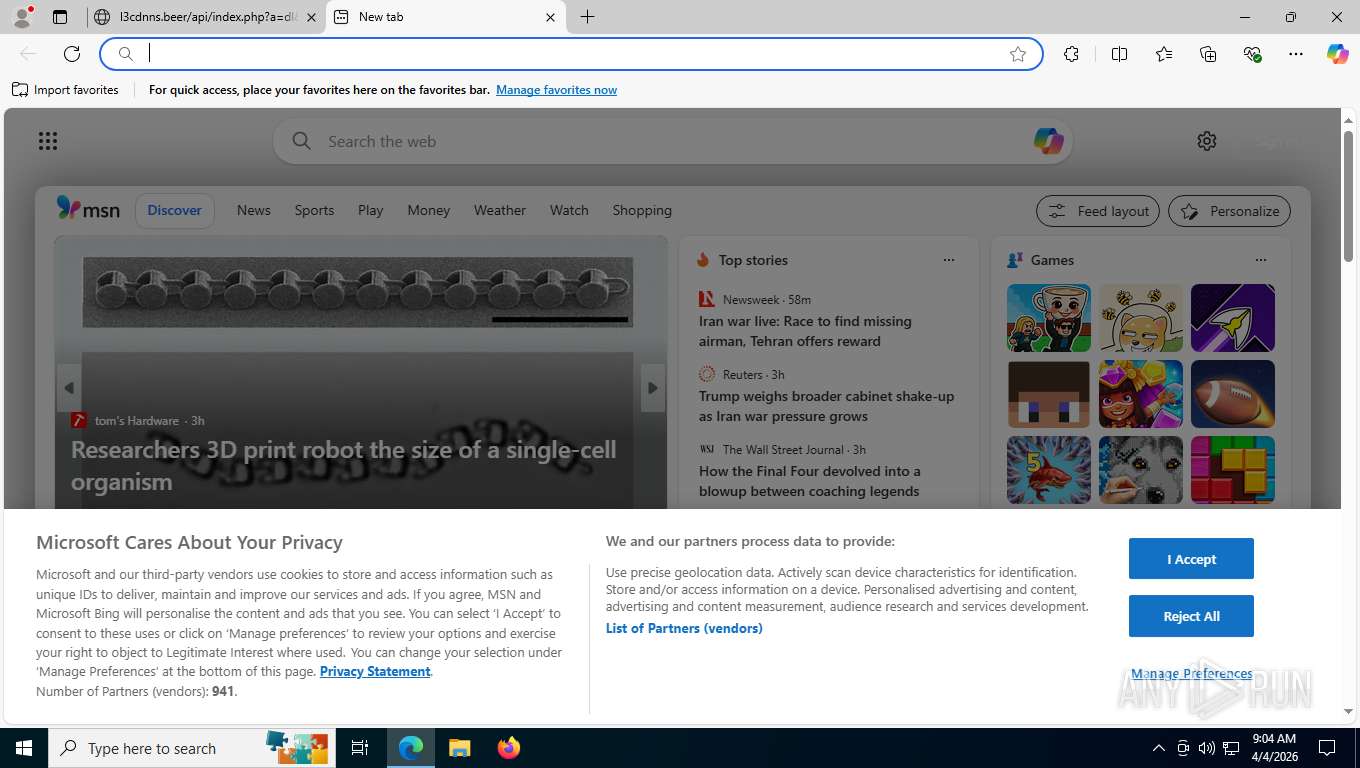Image resolution: width=1360 pixels, height=768 pixels.
Task: Open the volume speaker tray icon
Action: 1206,748
